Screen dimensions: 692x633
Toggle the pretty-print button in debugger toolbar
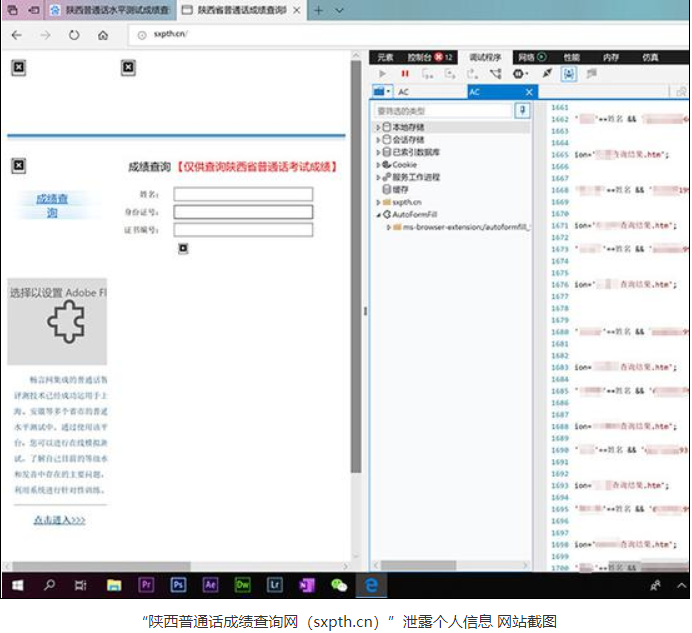point(568,74)
